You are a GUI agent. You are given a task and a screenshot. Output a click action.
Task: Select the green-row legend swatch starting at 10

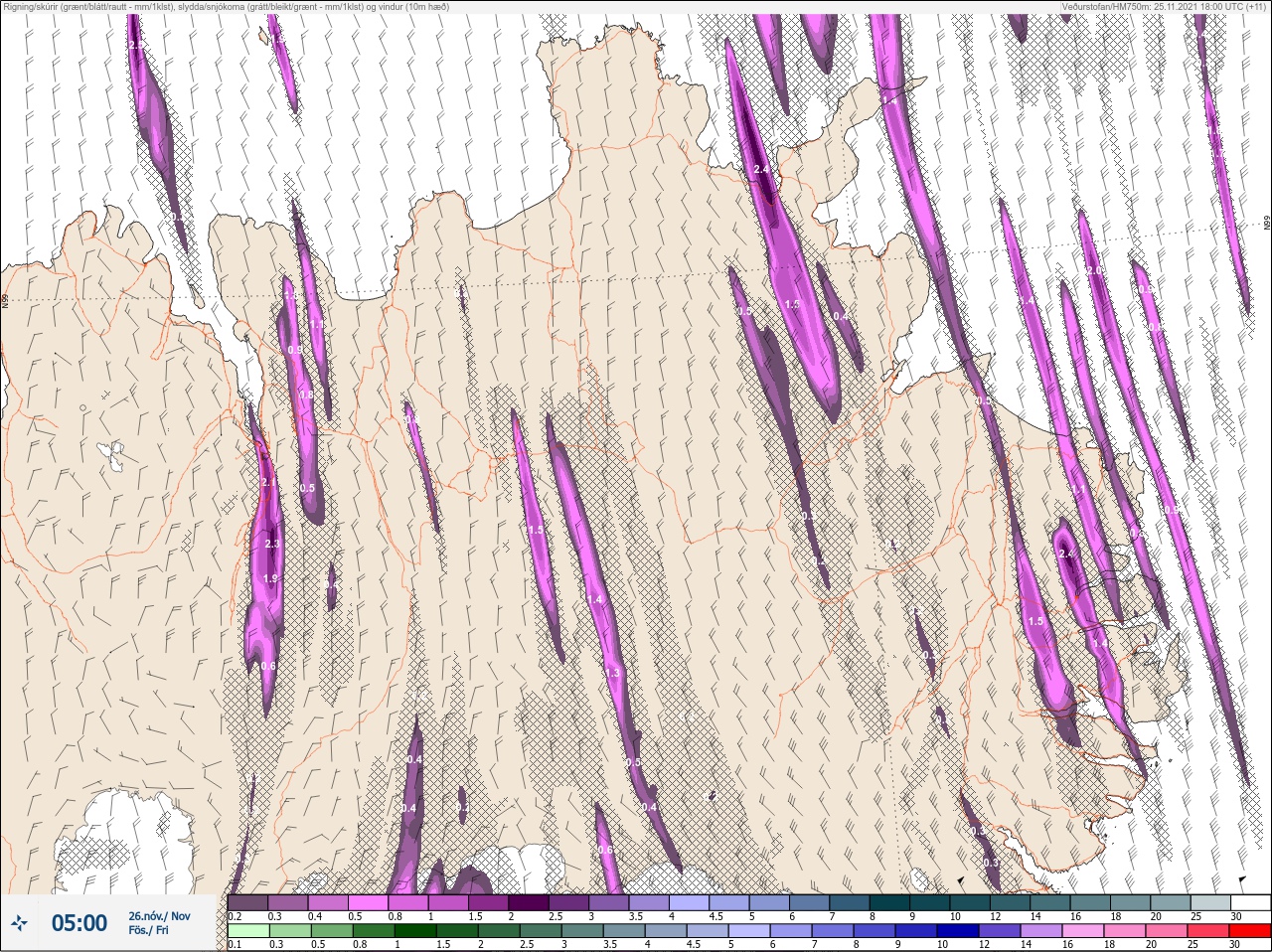[x=960, y=931]
